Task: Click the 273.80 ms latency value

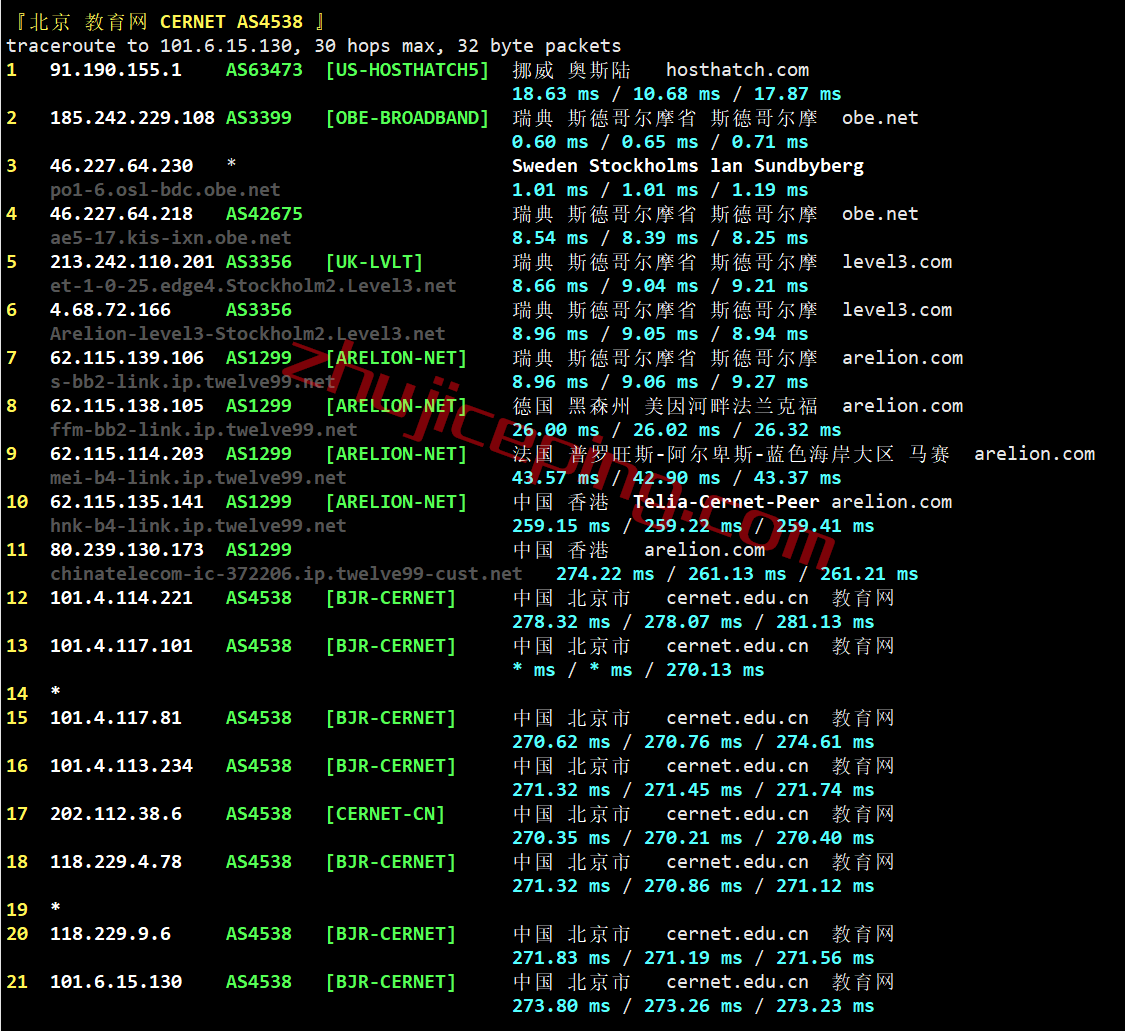Action: [x=561, y=1007]
